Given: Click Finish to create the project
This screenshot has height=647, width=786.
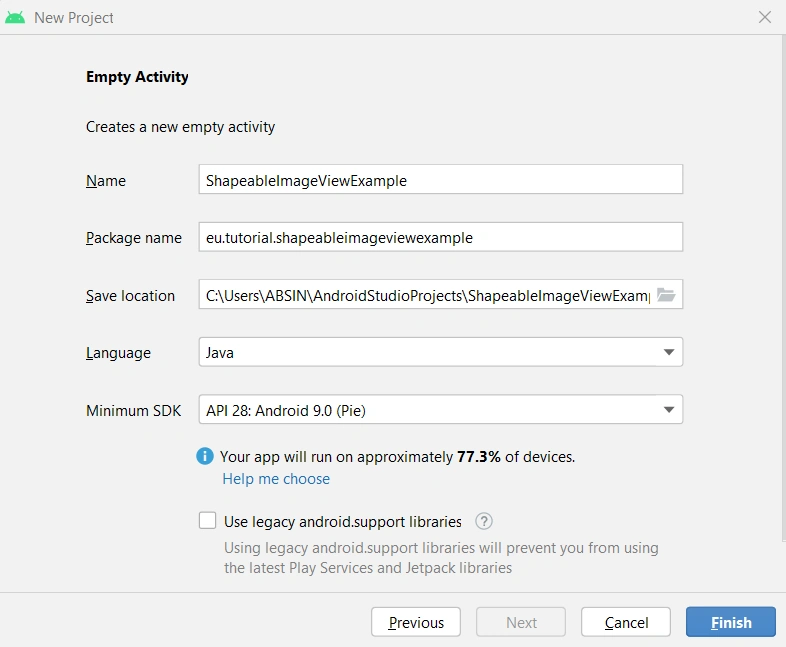Looking at the screenshot, I should pos(730,622).
